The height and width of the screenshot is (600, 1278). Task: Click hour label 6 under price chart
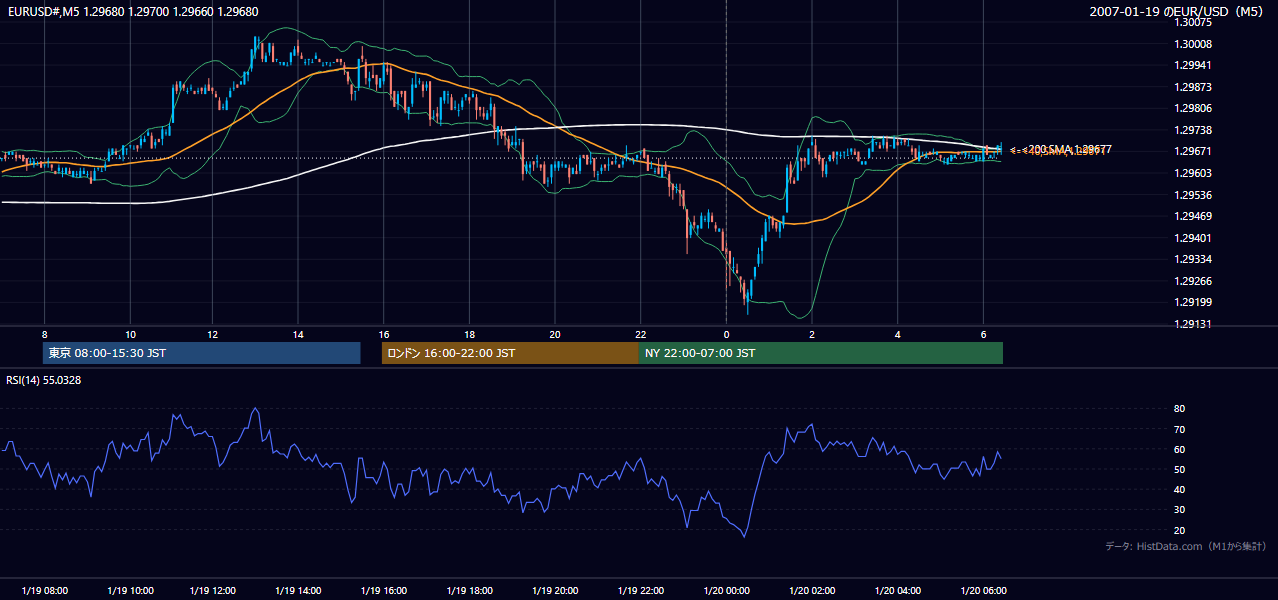click(984, 334)
